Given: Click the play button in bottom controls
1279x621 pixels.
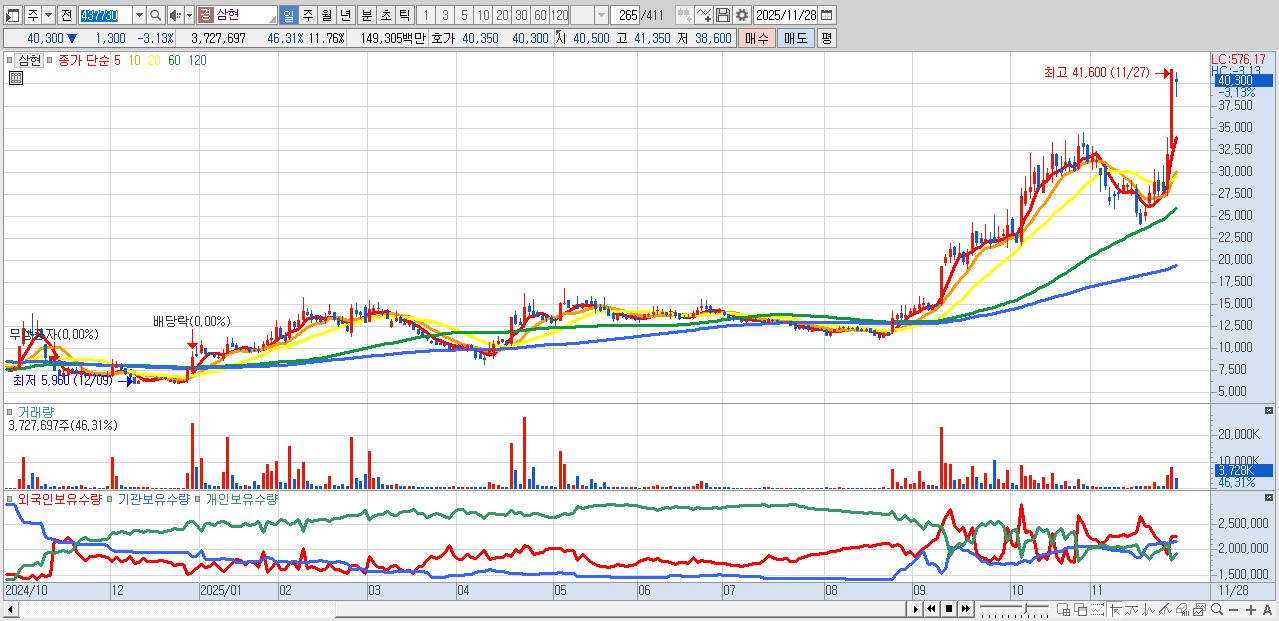Looking at the screenshot, I should [915, 609].
